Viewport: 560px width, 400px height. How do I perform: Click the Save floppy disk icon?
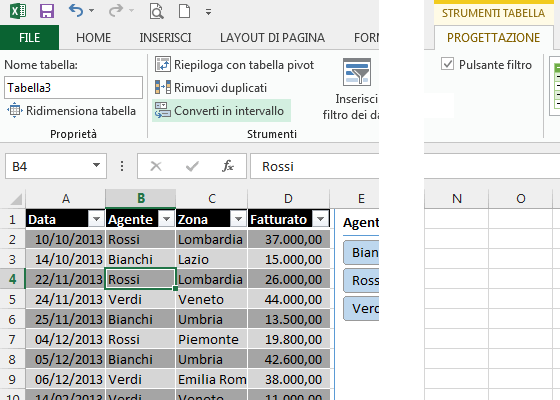coord(47,11)
